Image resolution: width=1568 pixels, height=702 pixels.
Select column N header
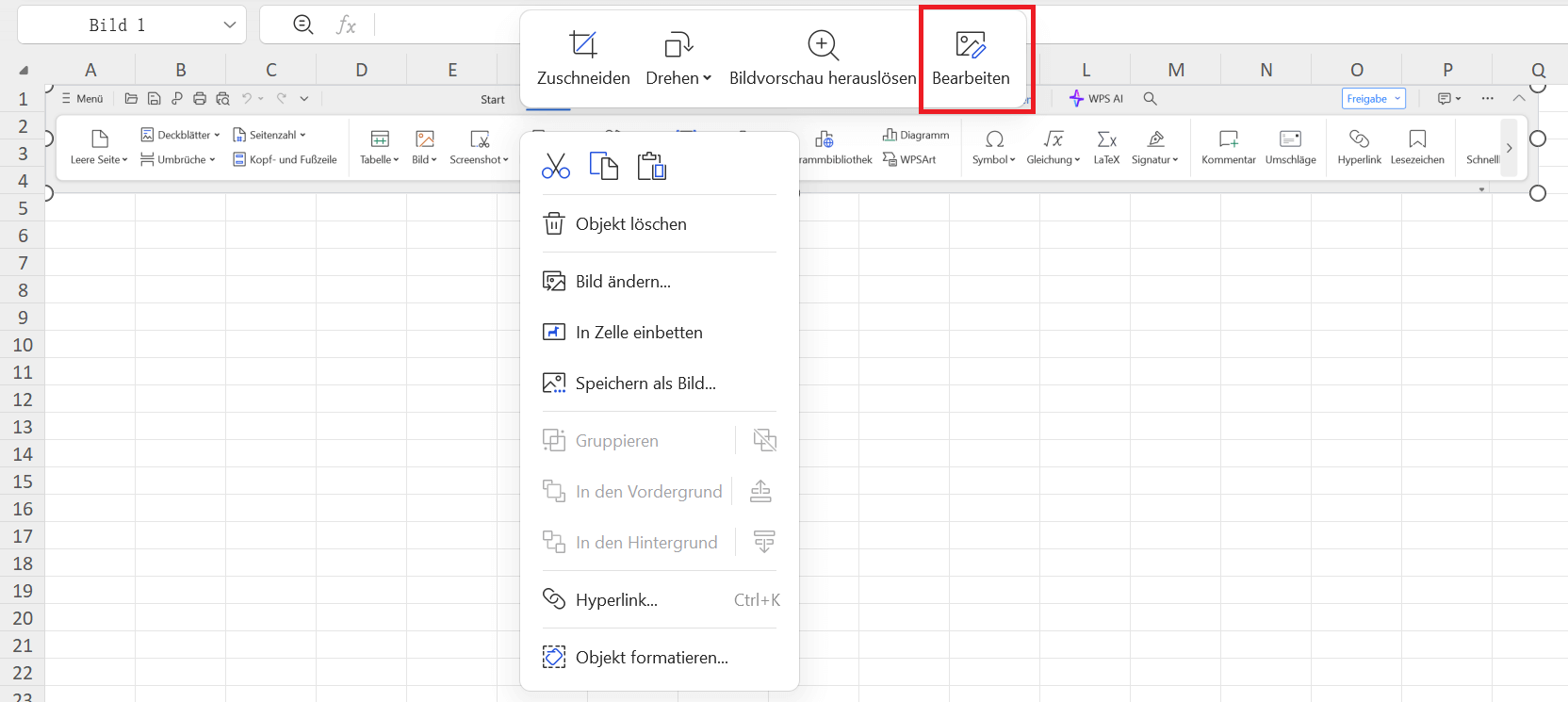pyautogui.click(x=1266, y=70)
